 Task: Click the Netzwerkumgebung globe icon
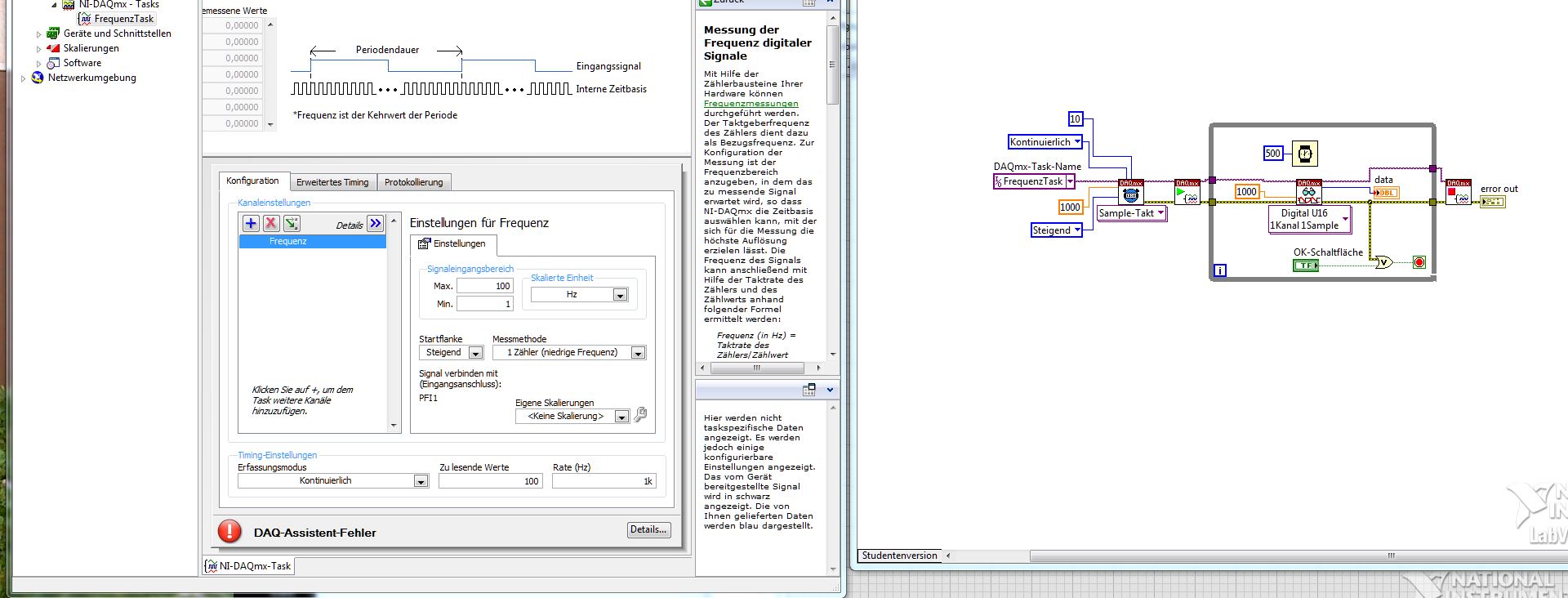(38, 78)
